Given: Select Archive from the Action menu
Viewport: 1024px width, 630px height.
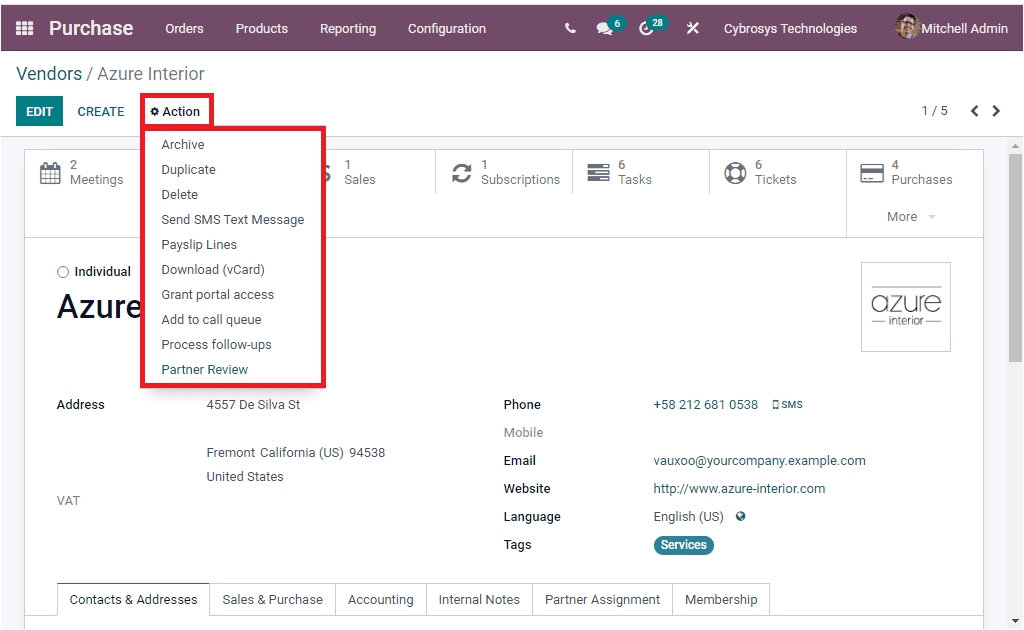Looking at the screenshot, I should 182,144.
